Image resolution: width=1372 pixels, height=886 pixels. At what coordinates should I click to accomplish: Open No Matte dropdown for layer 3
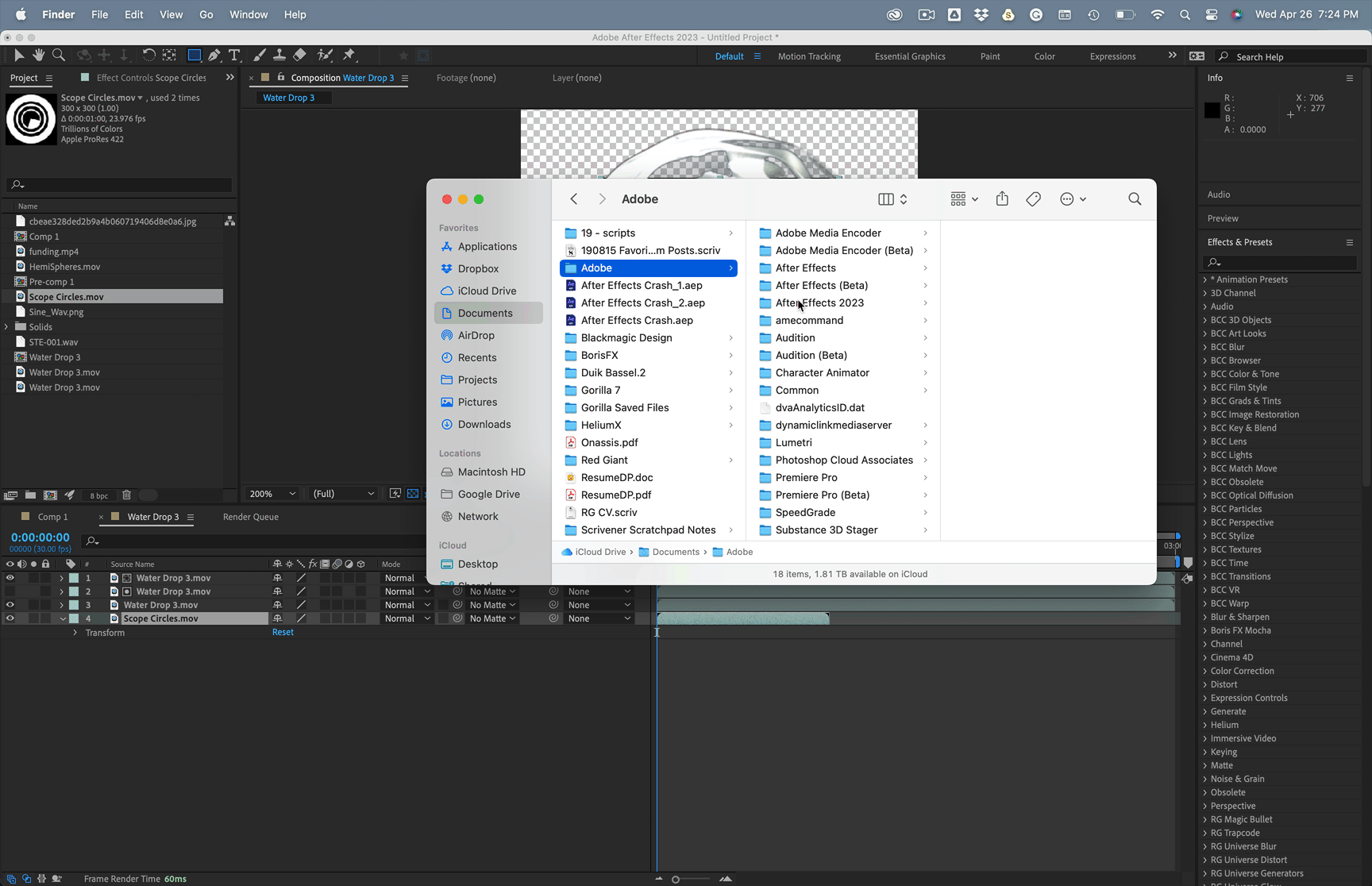492,605
